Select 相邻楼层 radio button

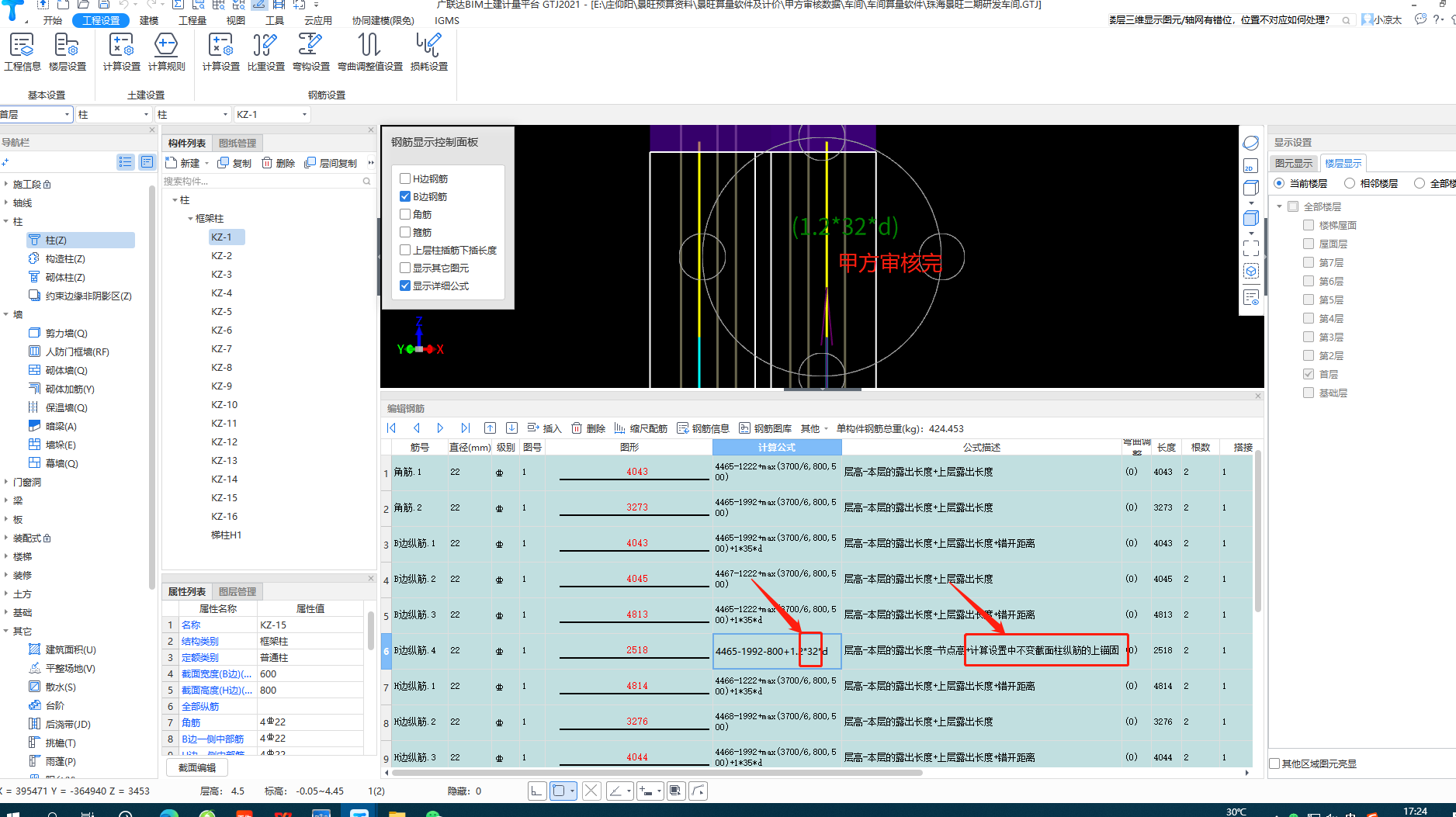click(1350, 183)
